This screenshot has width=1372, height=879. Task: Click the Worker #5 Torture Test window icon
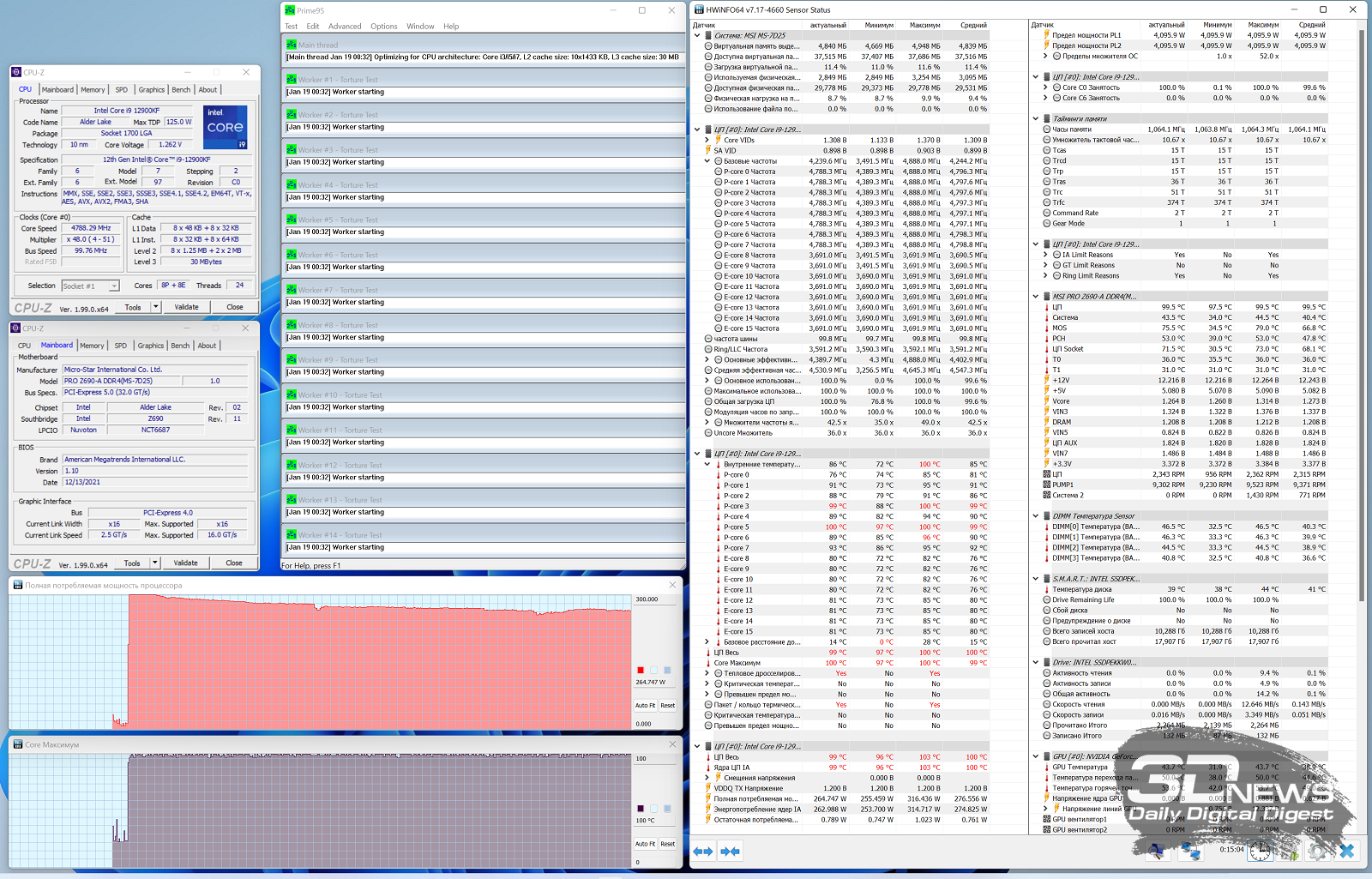[x=292, y=220]
